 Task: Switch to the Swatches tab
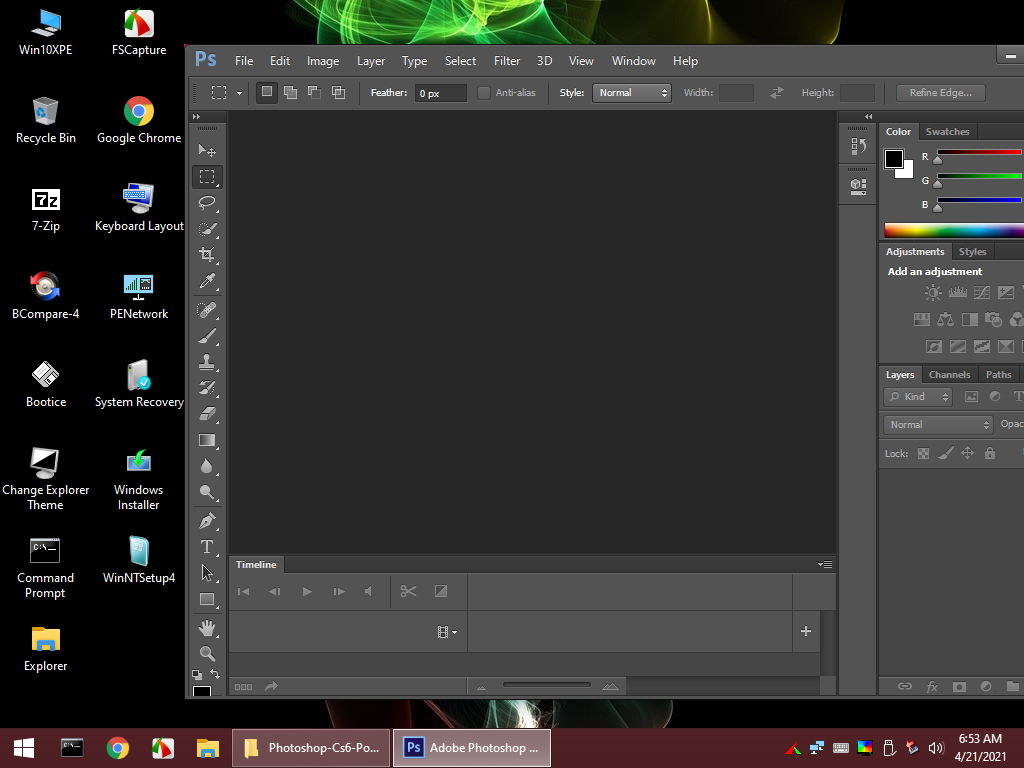948,131
